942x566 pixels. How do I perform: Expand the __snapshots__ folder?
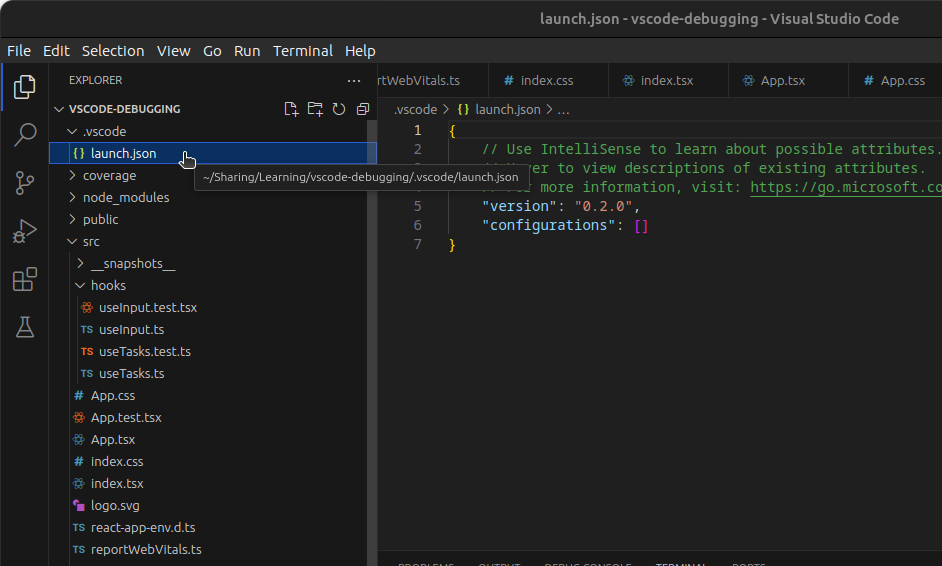click(x=132, y=263)
